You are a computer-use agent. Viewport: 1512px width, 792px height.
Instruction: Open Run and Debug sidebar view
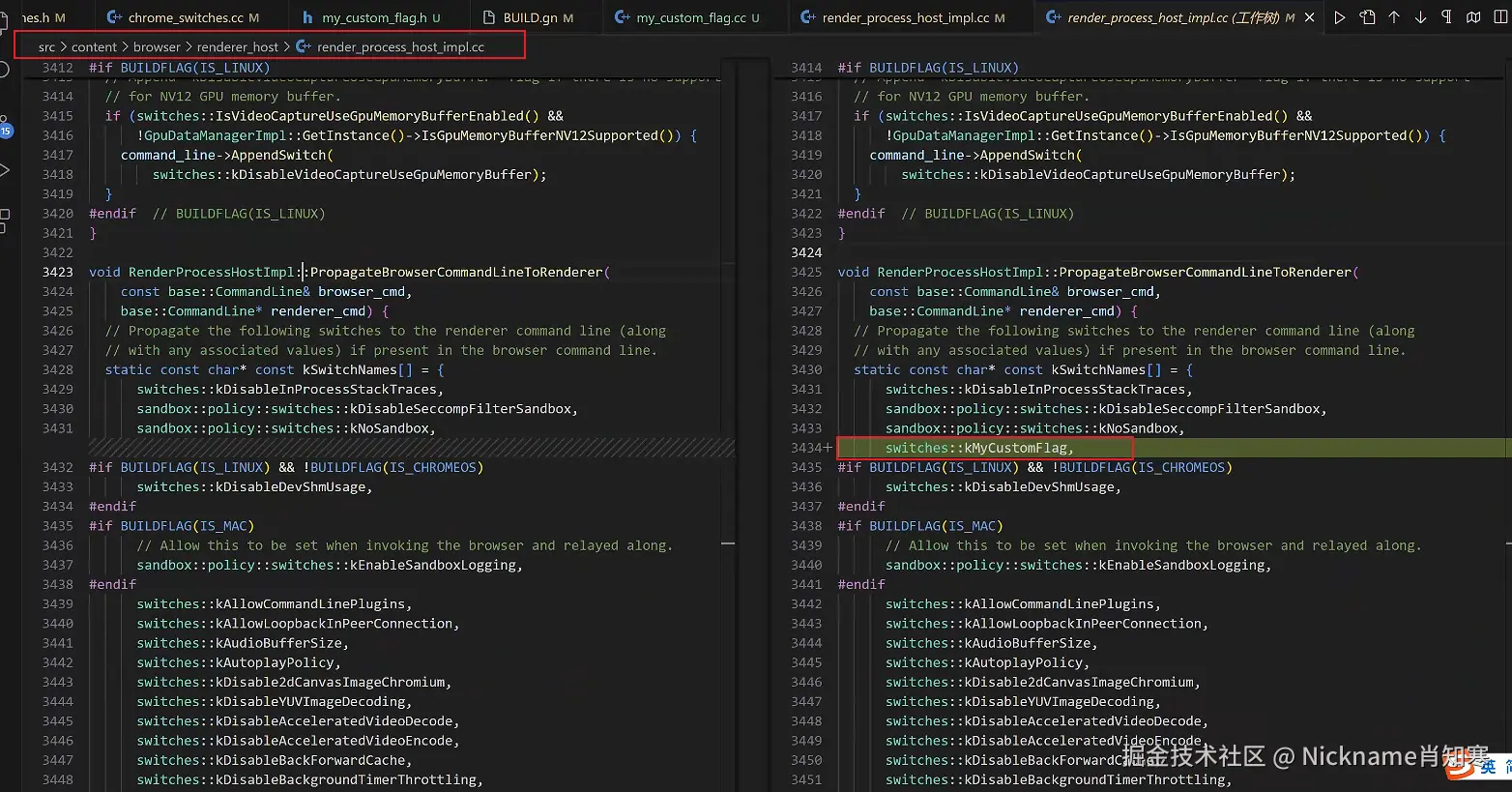5,170
